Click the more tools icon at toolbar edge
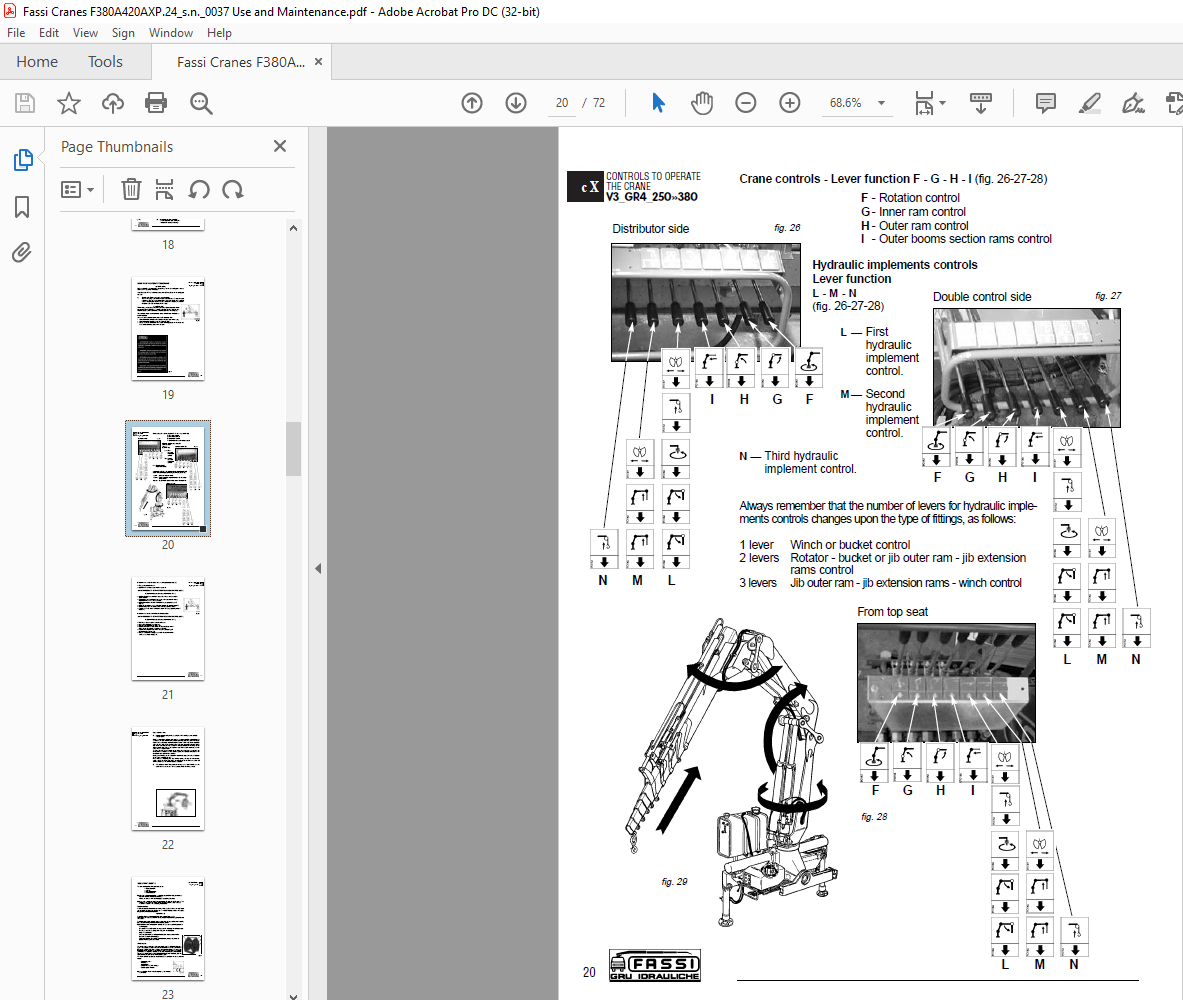The width and height of the screenshot is (1183, 1000). pos(1175,103)
